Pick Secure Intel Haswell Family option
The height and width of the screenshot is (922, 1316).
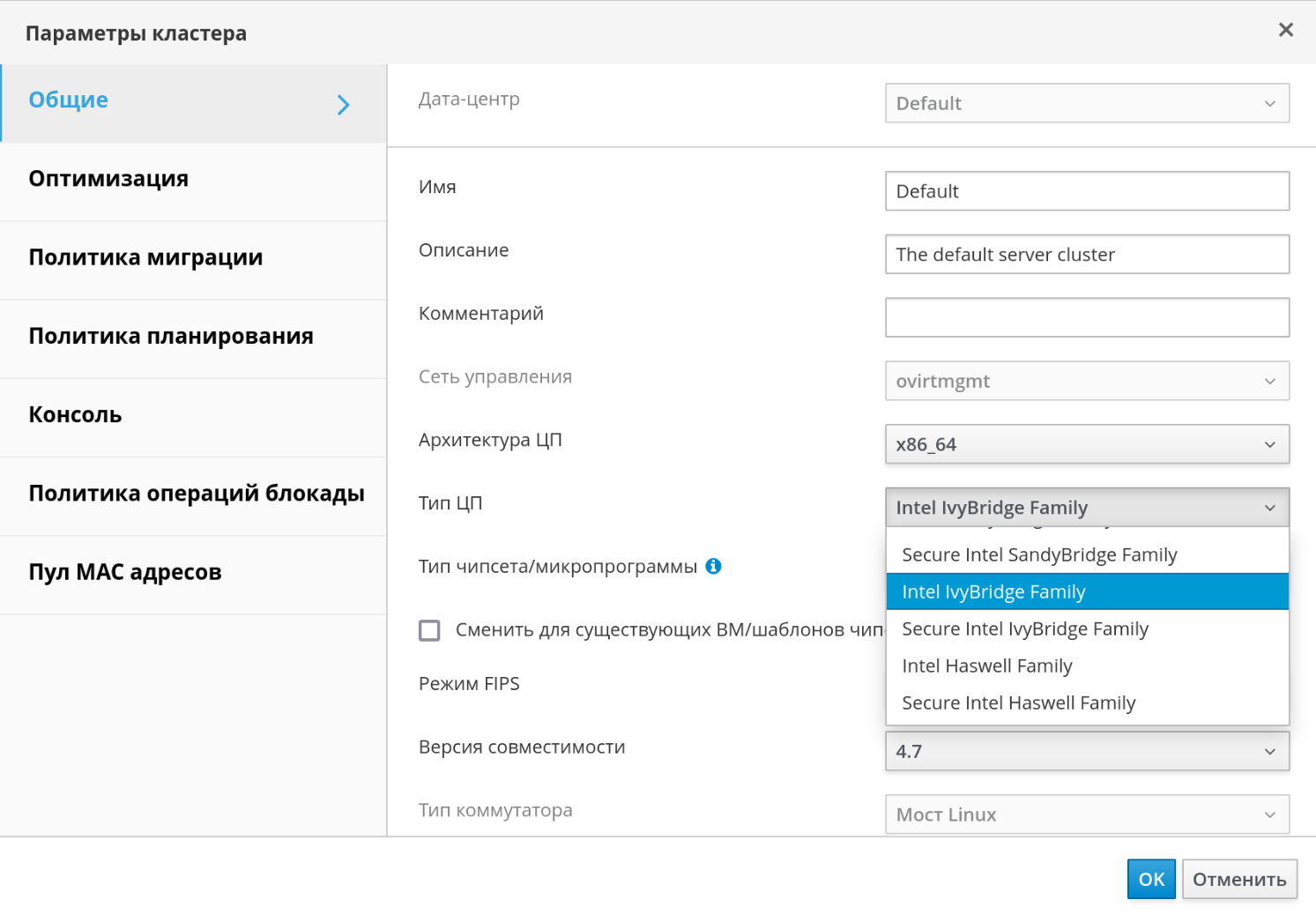tap(1018, 703)
